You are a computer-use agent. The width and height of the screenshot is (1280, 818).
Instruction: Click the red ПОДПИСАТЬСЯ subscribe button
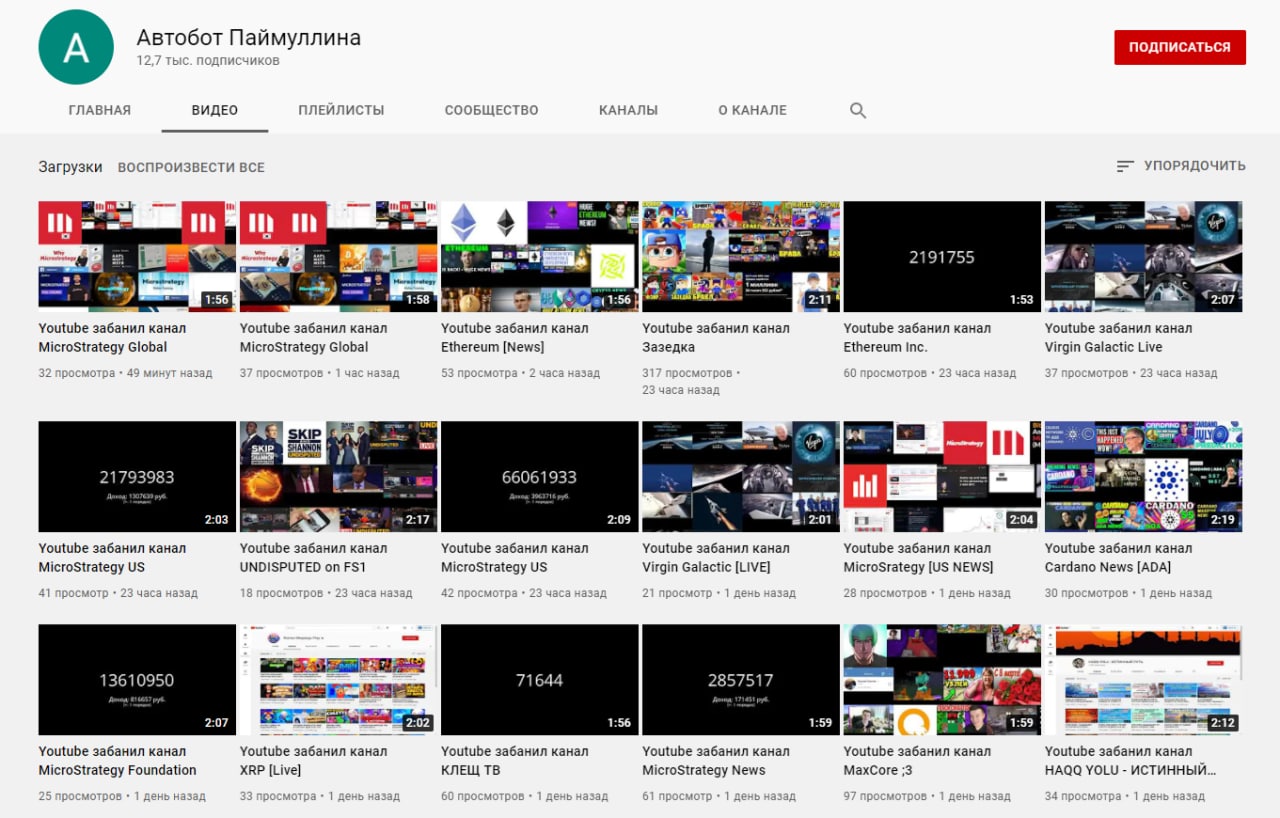1180,47
